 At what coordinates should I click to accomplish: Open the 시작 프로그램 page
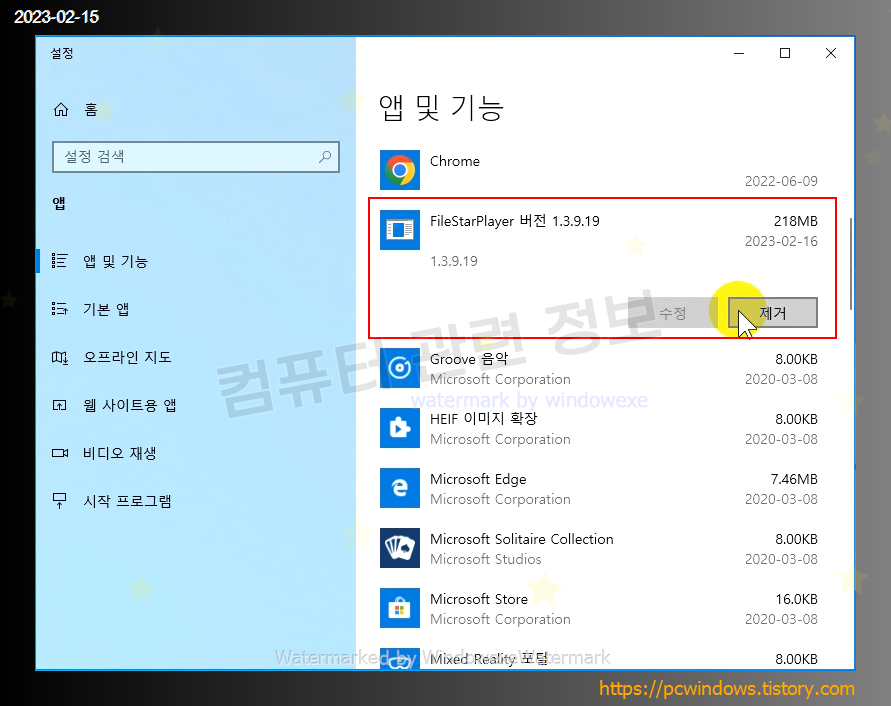pyautogui.click(x=195, y=501)
